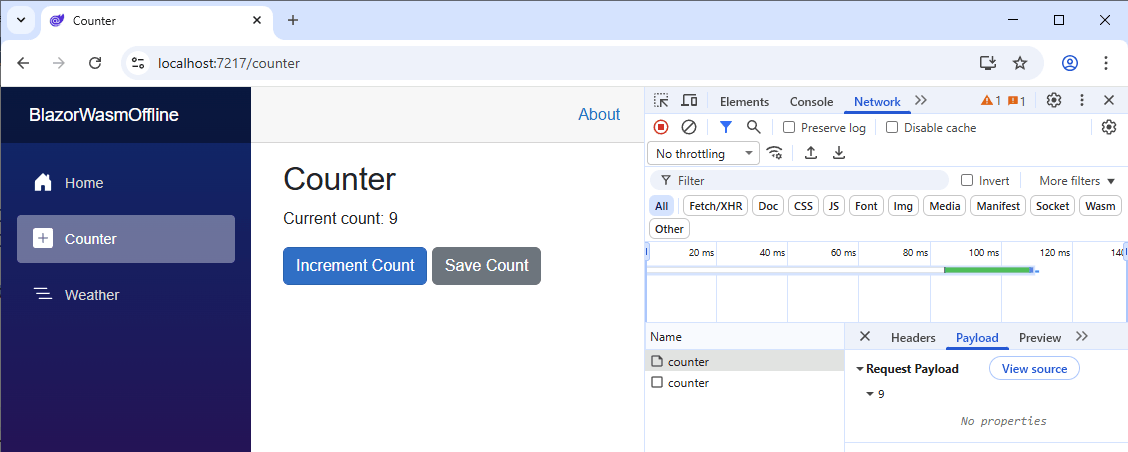Clear the network log

coord(688,127)
